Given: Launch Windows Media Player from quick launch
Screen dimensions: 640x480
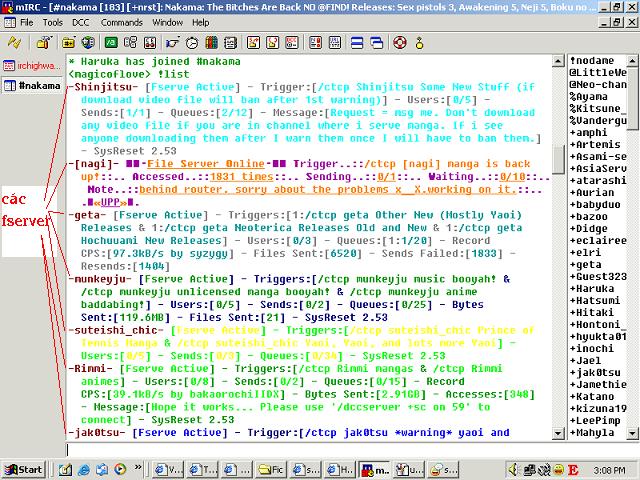Looking at the screenshot, I should pyautogui.click(x=120, y=469).
